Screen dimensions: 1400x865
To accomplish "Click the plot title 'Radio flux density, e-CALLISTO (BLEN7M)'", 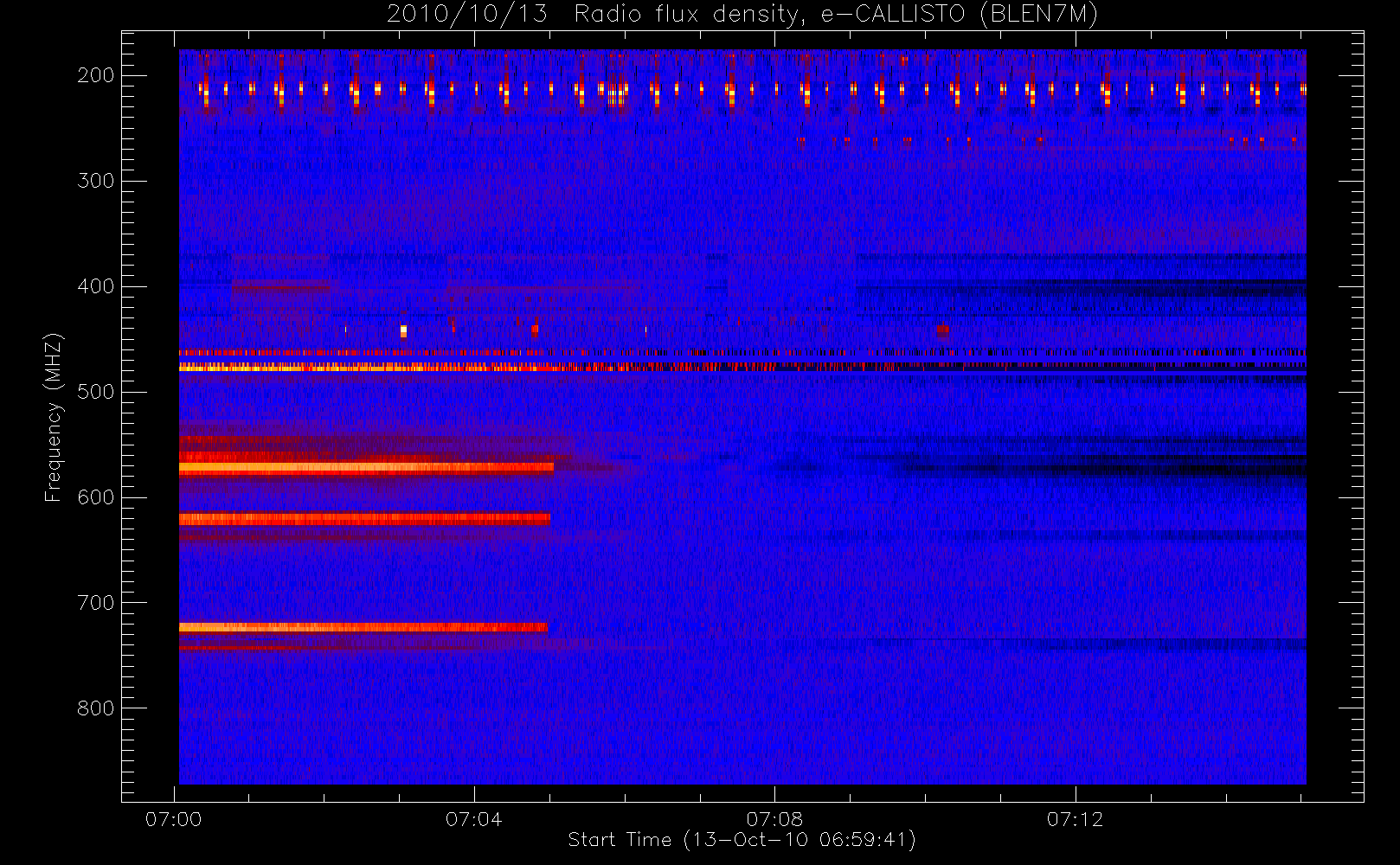I will click(836, 15).
